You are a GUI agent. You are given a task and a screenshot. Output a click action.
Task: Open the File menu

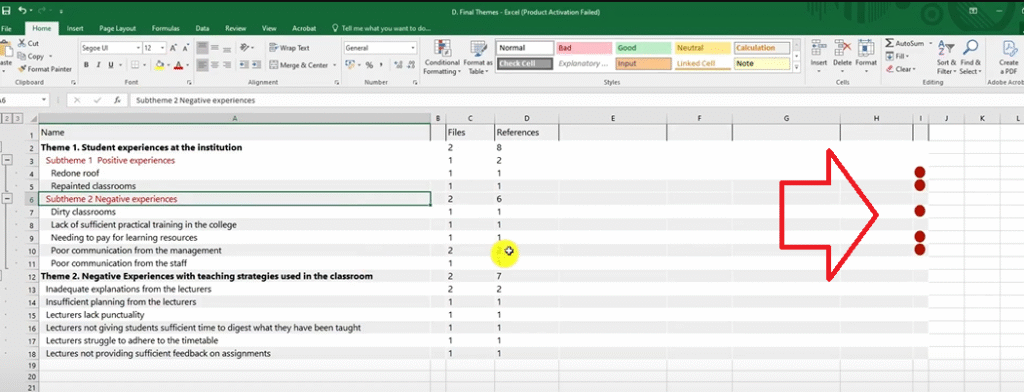7,29
